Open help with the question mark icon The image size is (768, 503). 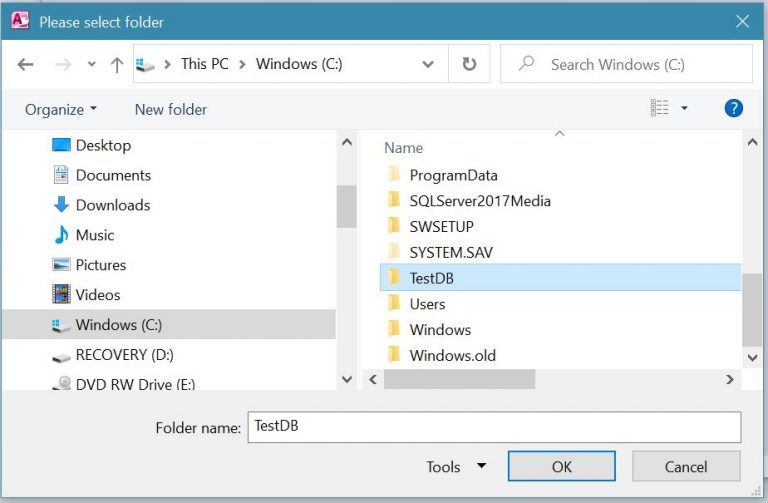click(733, 108)
